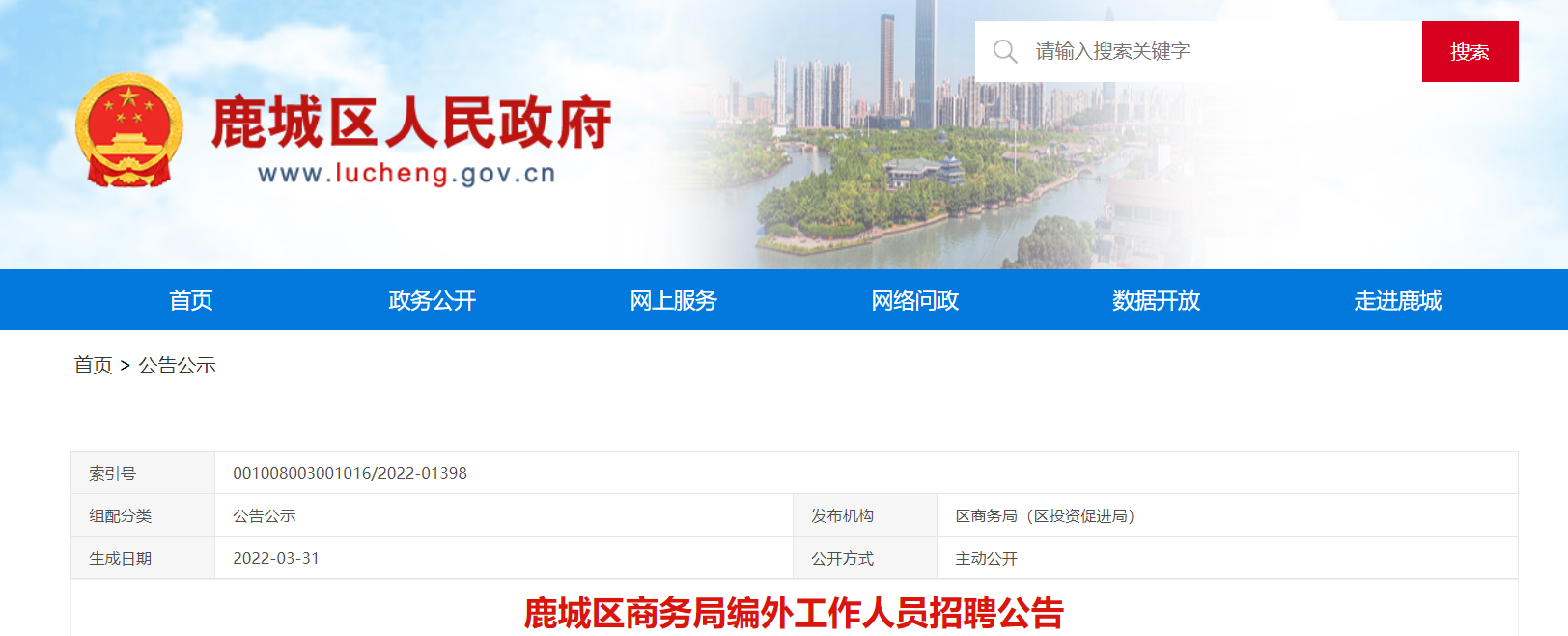The width and height of the screenshot is (1568, 636).
Task: Click the 区商务局（区投资促进局）publisher value
Action: pos(1045,515)
